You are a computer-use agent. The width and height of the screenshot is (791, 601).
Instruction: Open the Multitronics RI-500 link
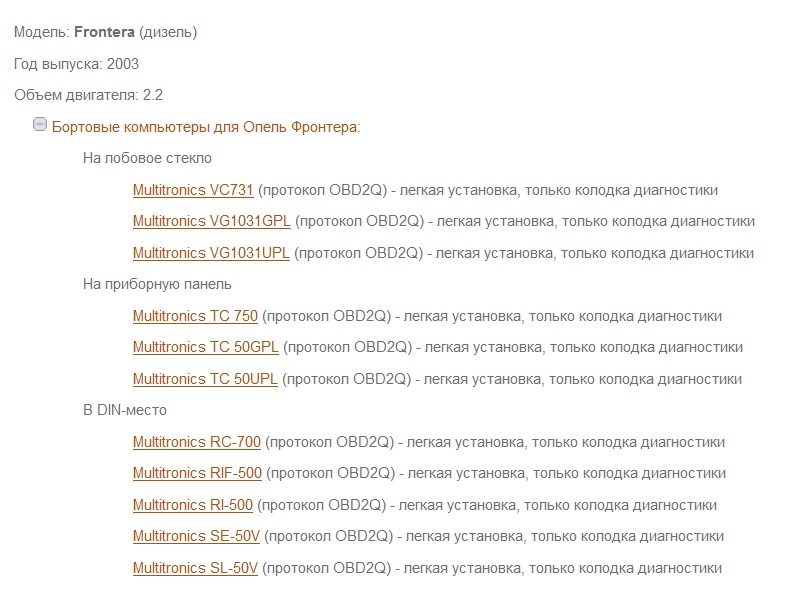[x=193, y=505]
